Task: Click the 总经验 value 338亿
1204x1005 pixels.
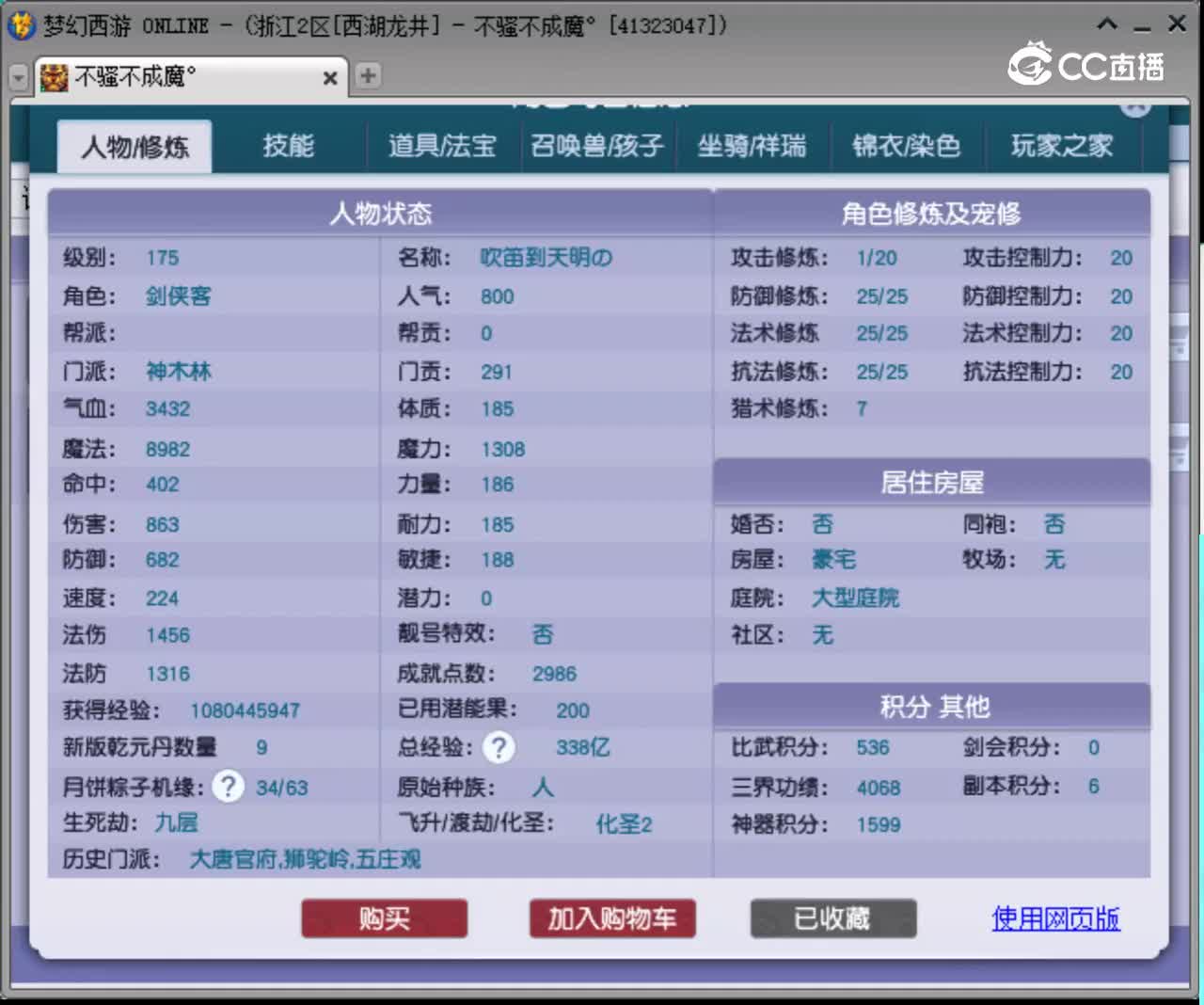Action: coord(582,748)
